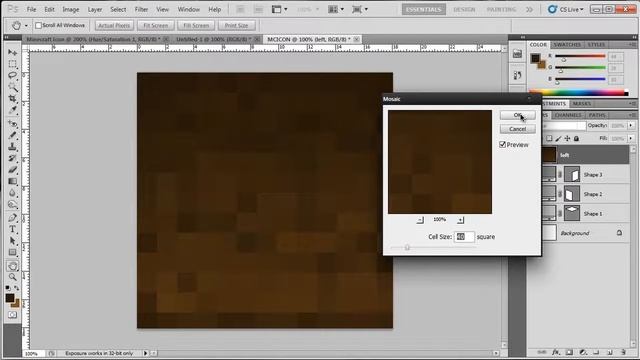Switch to the Masks tab
Screen dimensions: 640x360
click(x=582, y=104)
